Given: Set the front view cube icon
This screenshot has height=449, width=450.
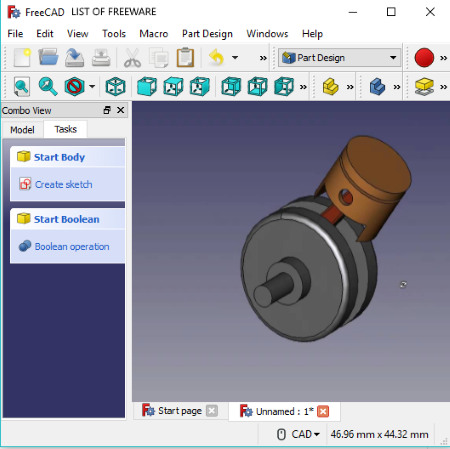Looking at the screenshot, I should coord(147,87).
